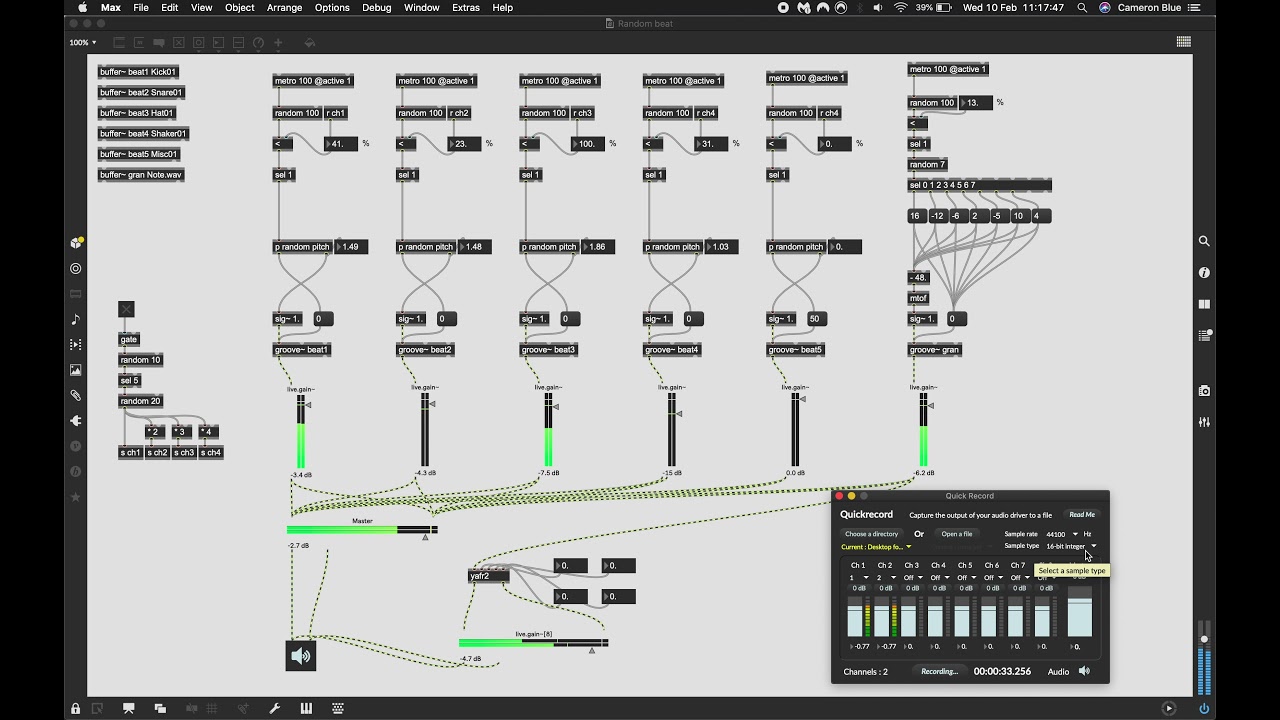Click the 41. percent number box
1280x720 pixels.
[x=341, y=144]
